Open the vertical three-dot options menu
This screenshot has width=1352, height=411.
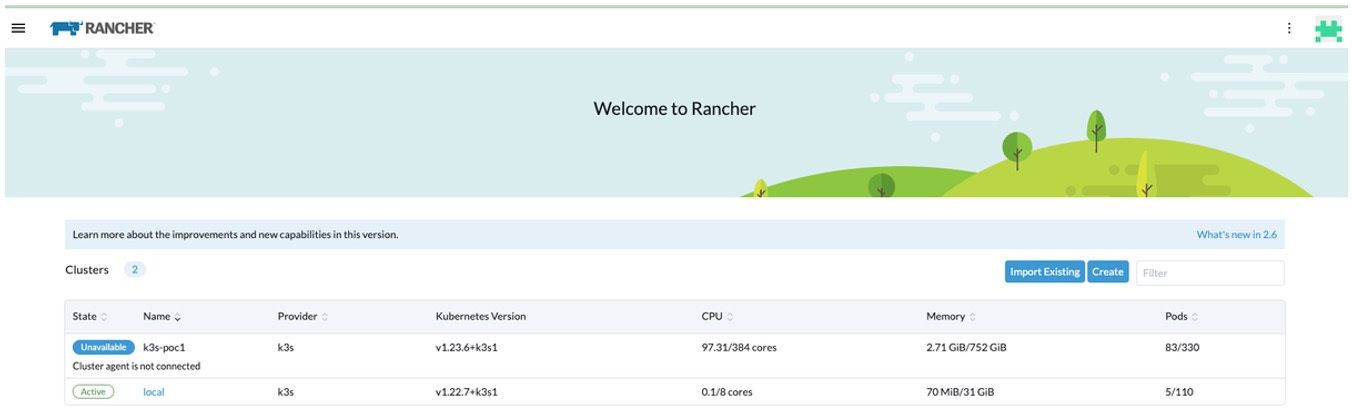pyautogui.click(x=1289, y=28)
